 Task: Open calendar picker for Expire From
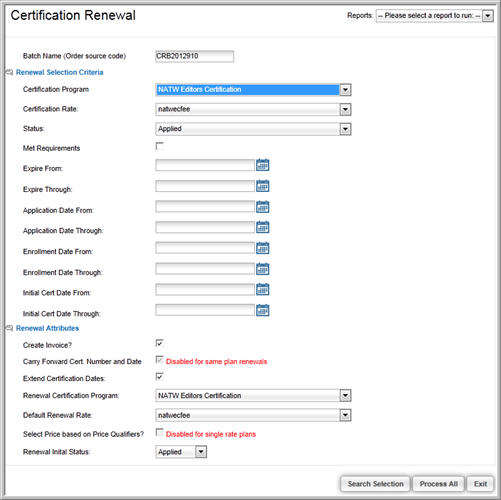[263, 165]
